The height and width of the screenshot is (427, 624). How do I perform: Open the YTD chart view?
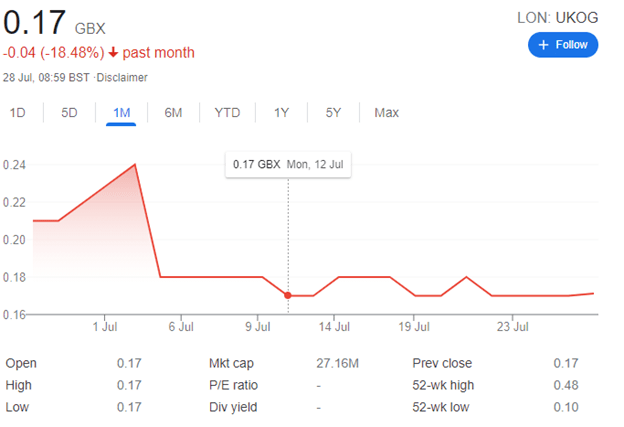tap(227, 113)
